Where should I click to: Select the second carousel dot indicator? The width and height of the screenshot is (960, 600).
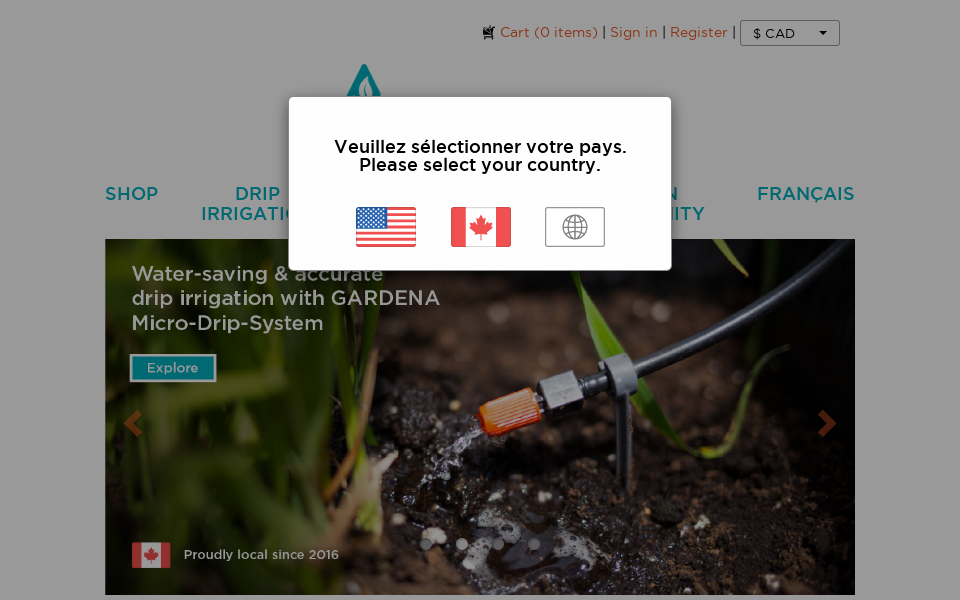coord(462,544)
